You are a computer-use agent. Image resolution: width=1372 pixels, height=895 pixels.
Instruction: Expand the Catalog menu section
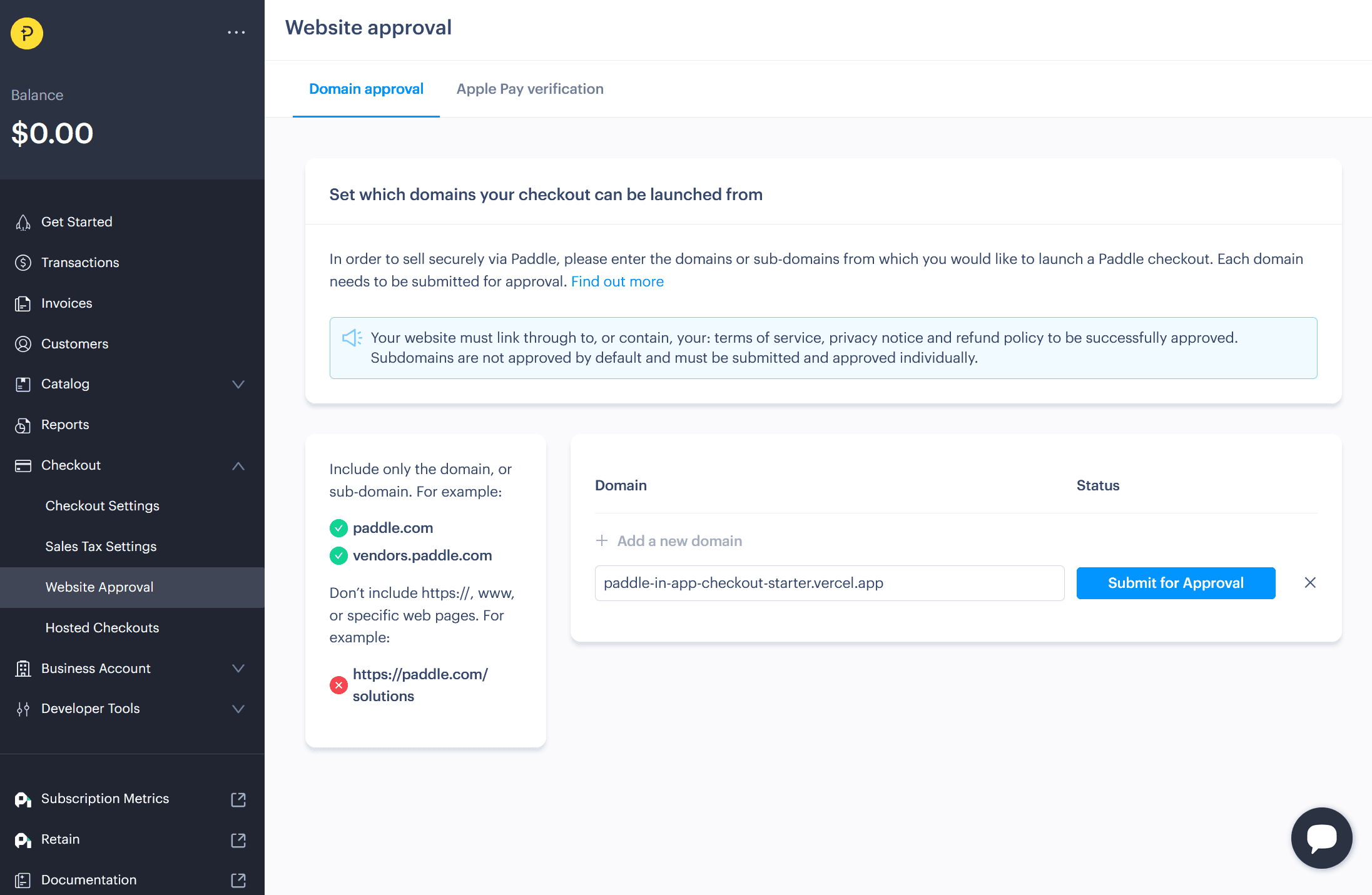(x=238, y=384)
